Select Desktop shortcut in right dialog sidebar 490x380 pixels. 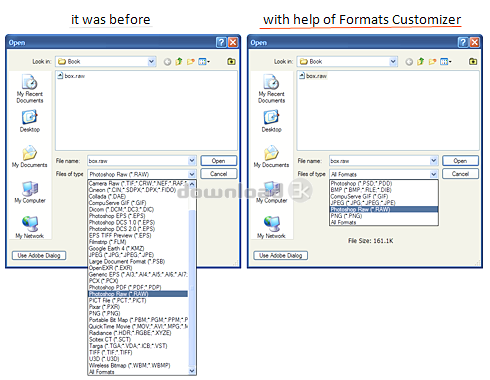(x=271, y=121)
